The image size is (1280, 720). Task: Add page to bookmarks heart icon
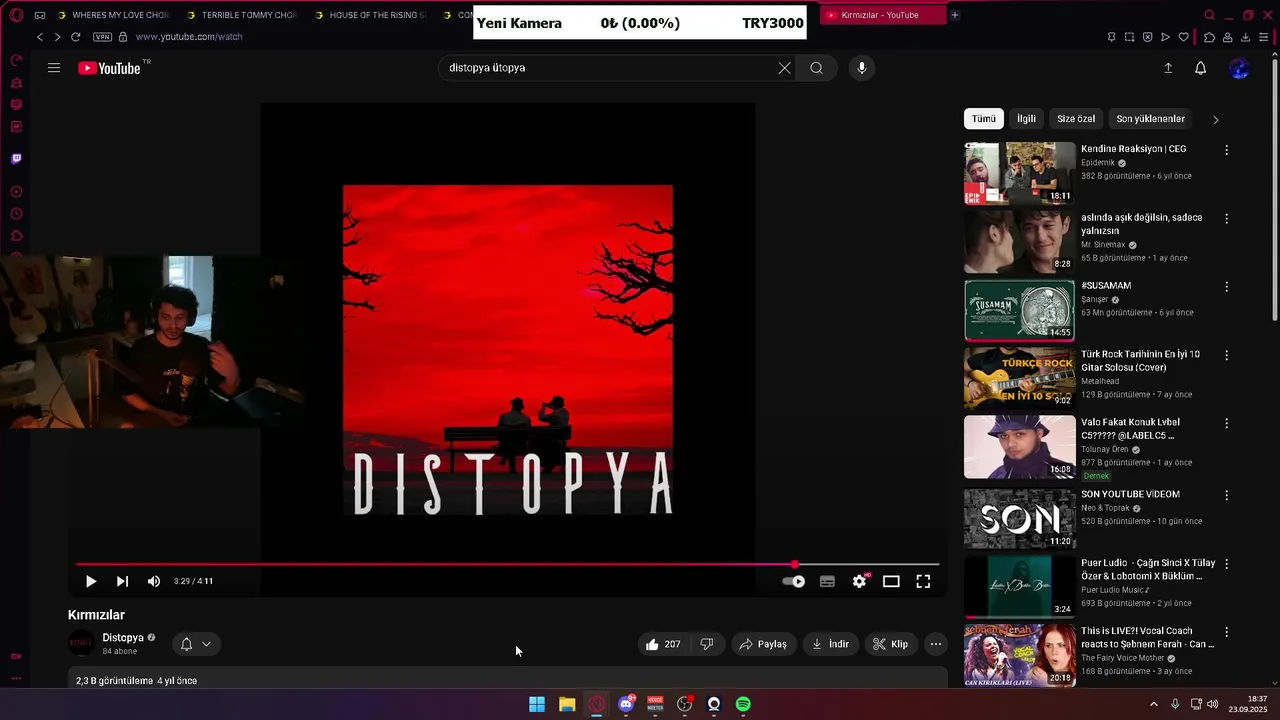pos(1184,37)
